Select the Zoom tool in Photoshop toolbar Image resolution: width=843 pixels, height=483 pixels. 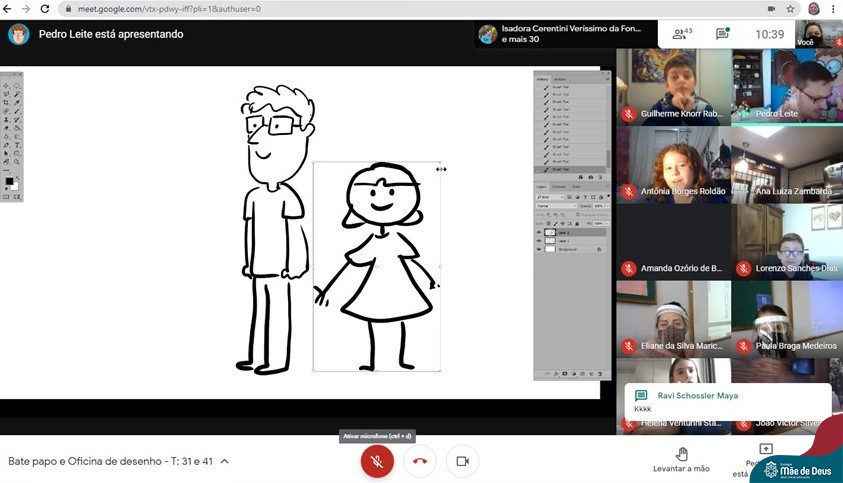[x=17, y=161]
